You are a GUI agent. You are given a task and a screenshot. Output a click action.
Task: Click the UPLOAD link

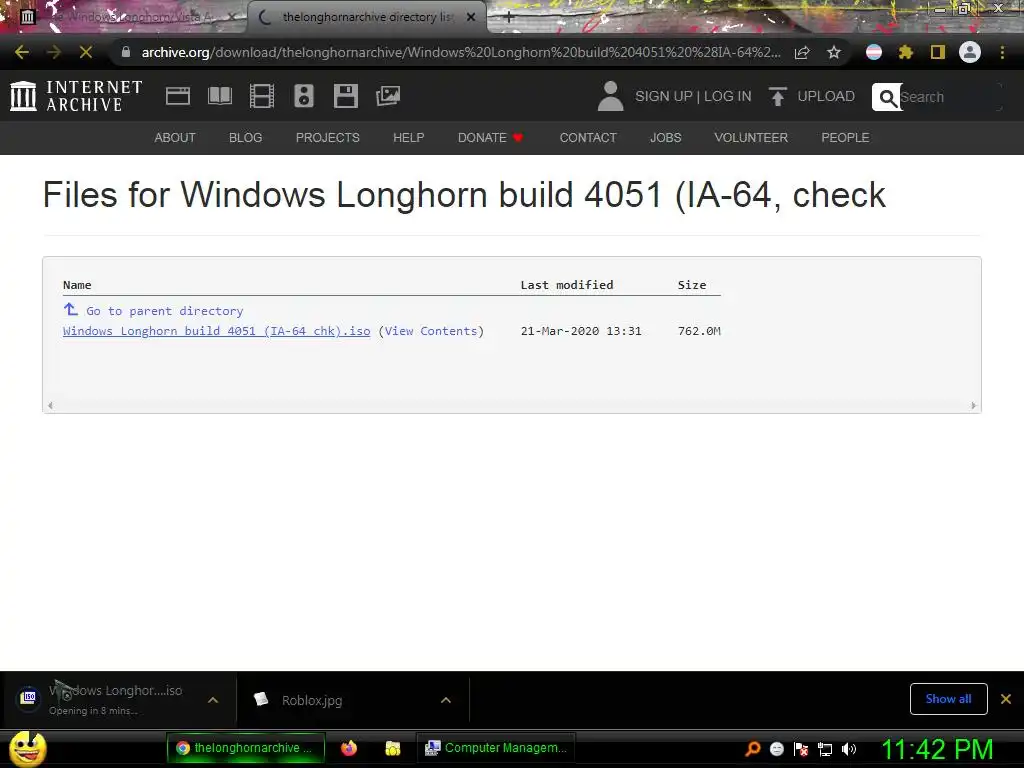[826, 96]
